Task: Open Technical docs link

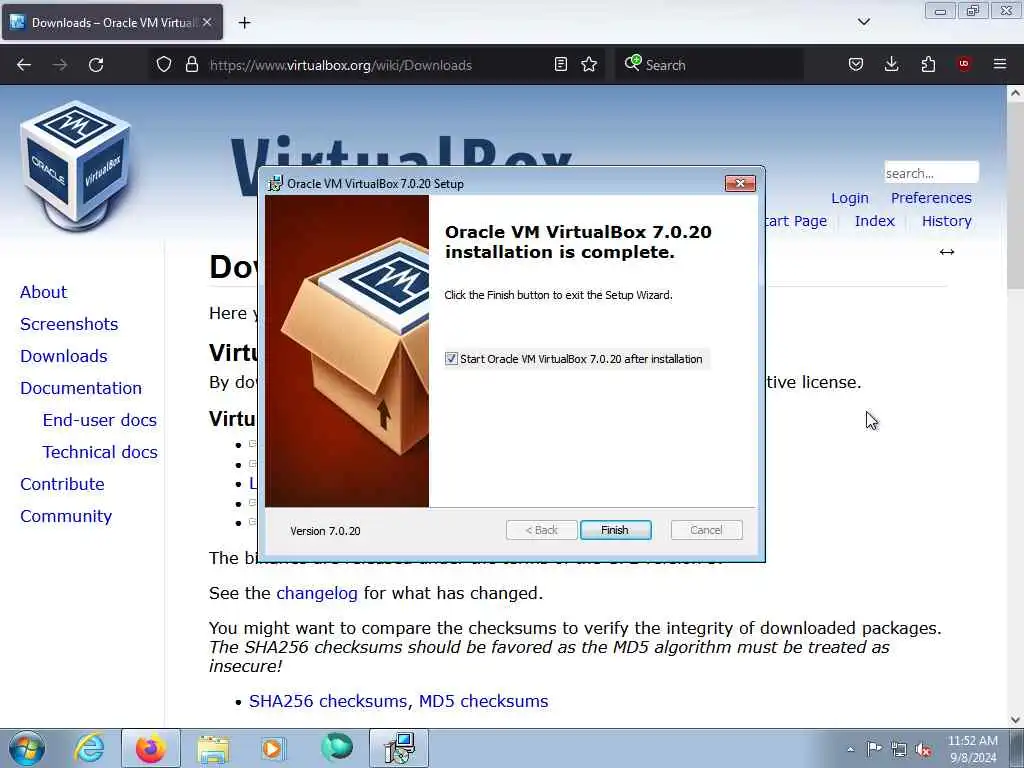Action: point(100,452)
